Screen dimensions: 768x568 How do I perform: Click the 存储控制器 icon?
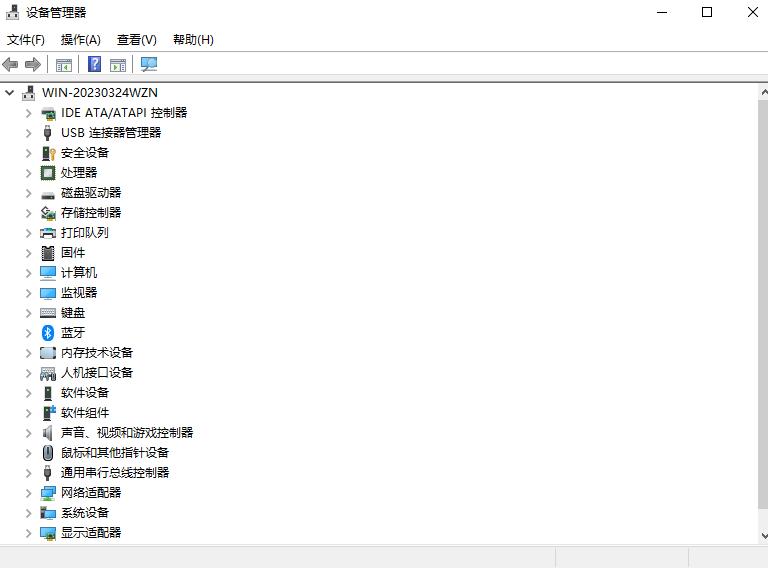pos(48,213)
